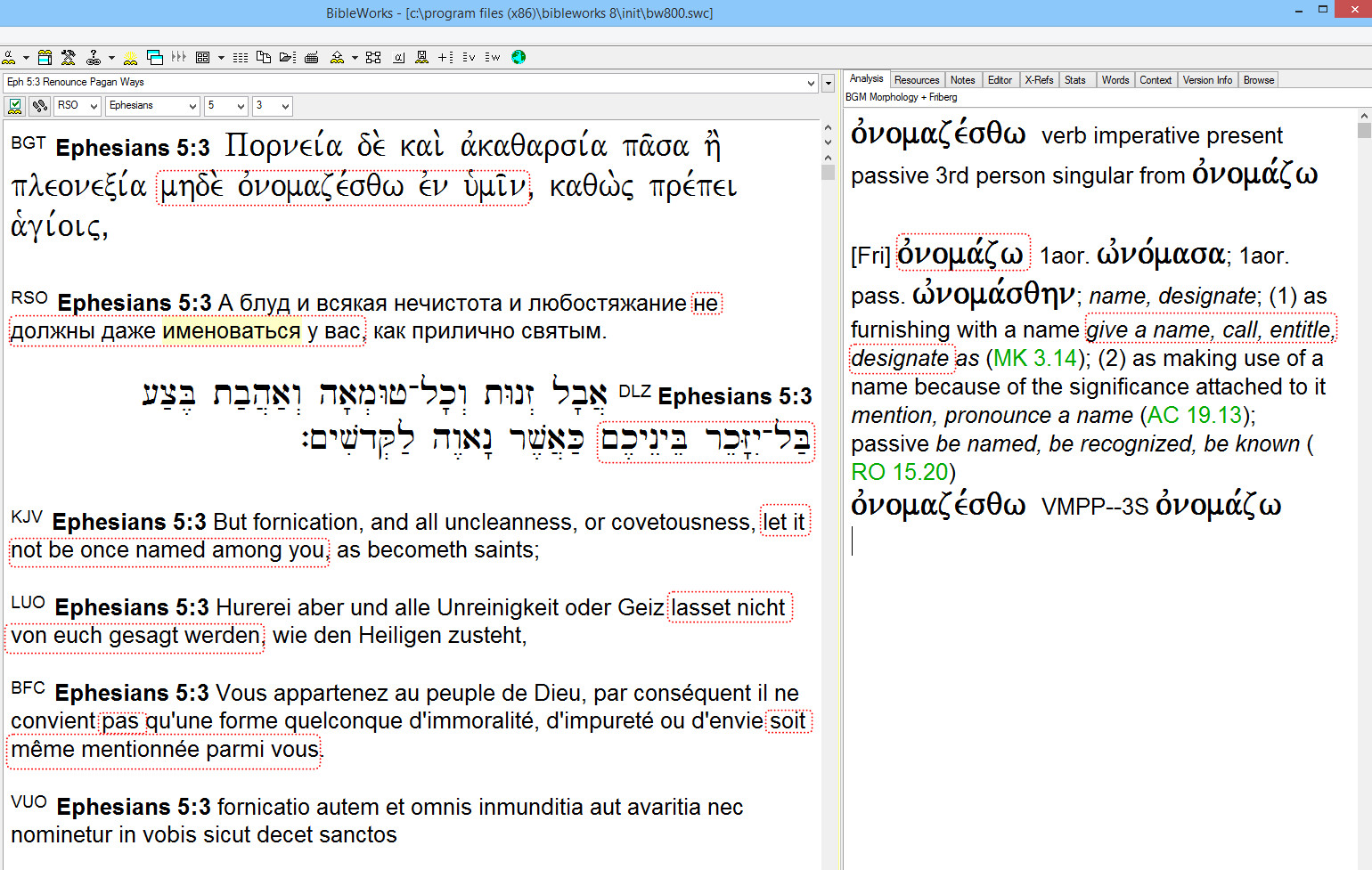Expand the arrow beside the up-arrow books icon
1372x870 pixels.
[x=355, y=58]
